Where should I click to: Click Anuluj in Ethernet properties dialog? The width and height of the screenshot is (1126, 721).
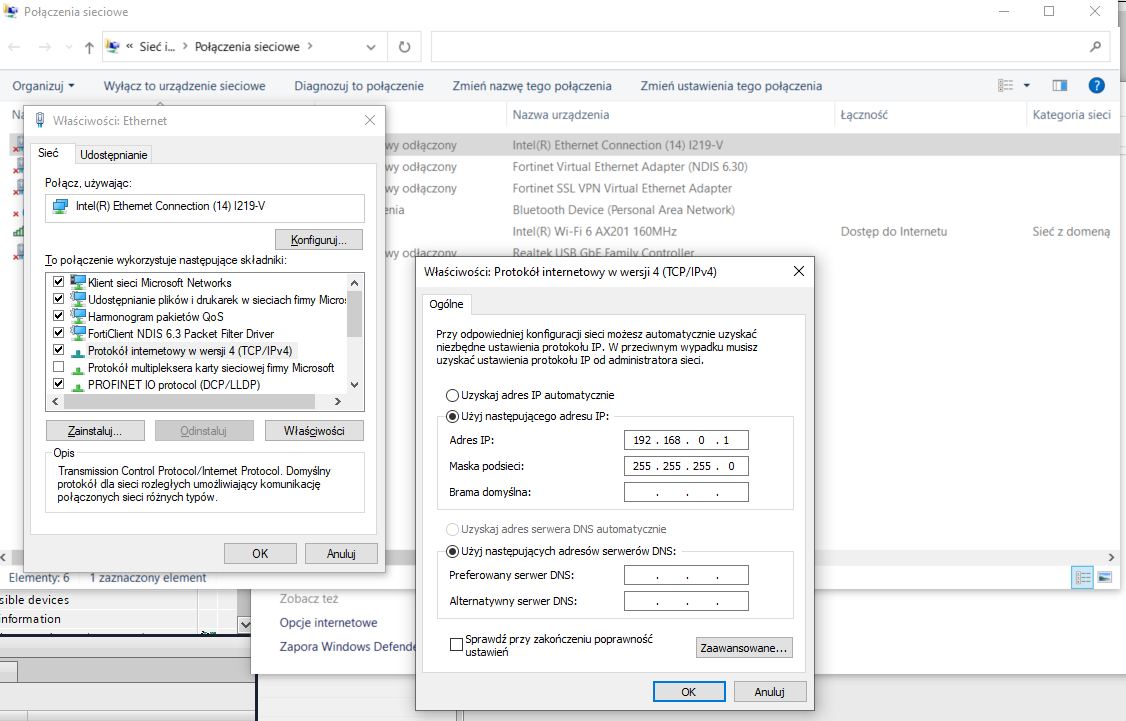click(341, 554)
